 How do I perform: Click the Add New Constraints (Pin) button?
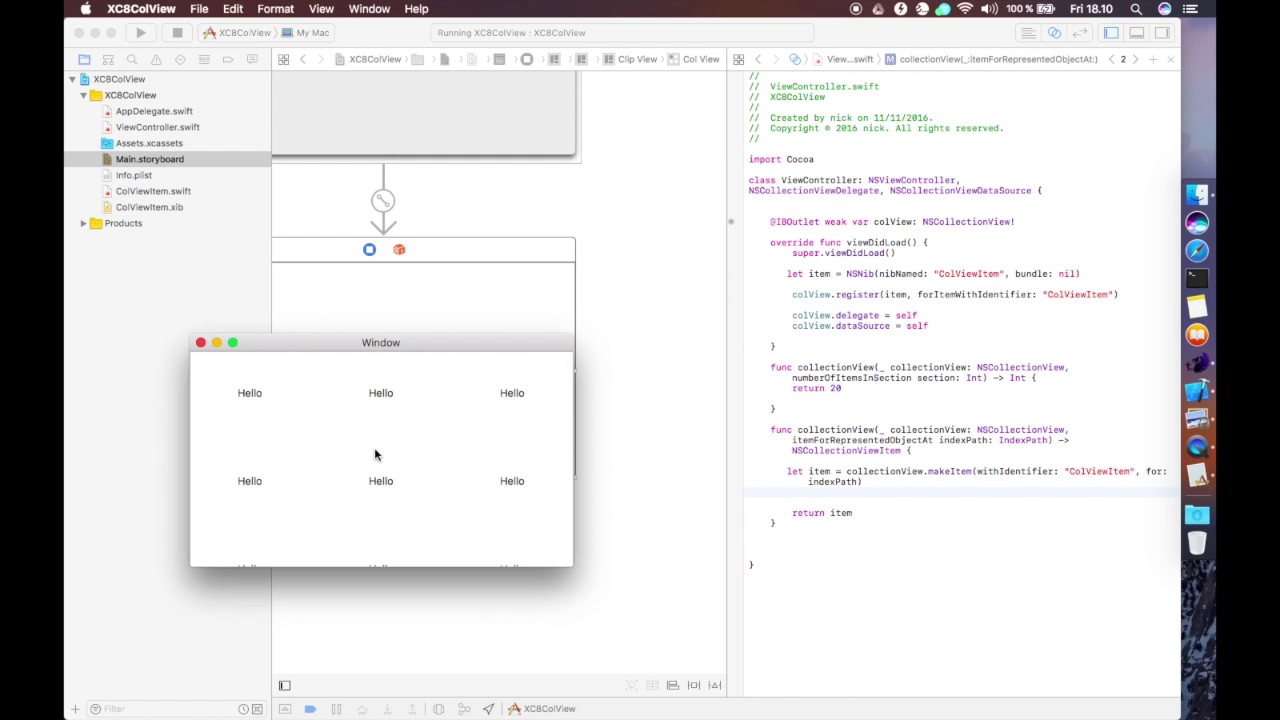(694, 685)
